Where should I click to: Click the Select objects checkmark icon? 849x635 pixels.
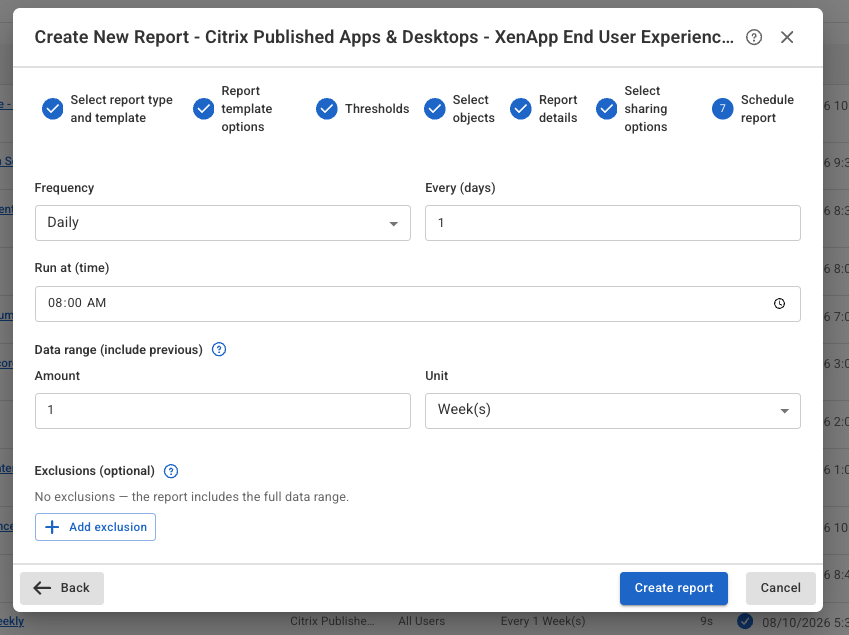[x=434, y=109]
